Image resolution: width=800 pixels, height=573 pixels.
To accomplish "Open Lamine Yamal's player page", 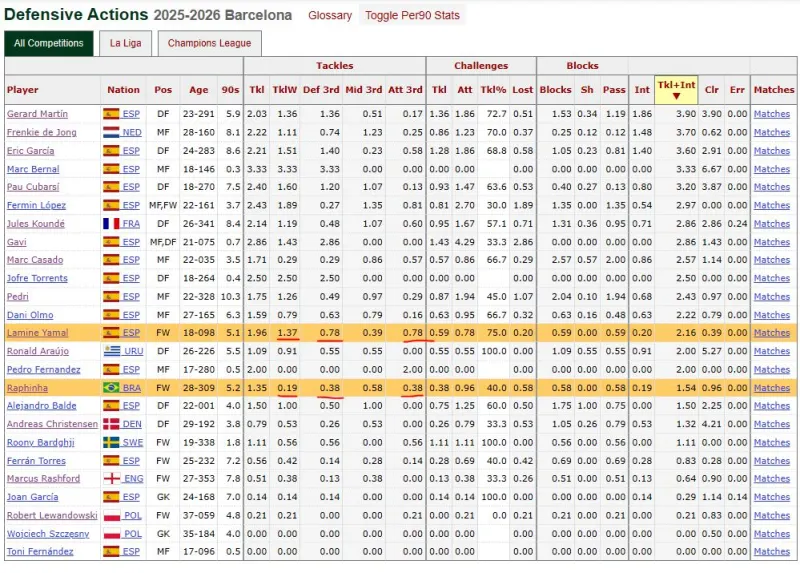I will click(x=37, y=333).
